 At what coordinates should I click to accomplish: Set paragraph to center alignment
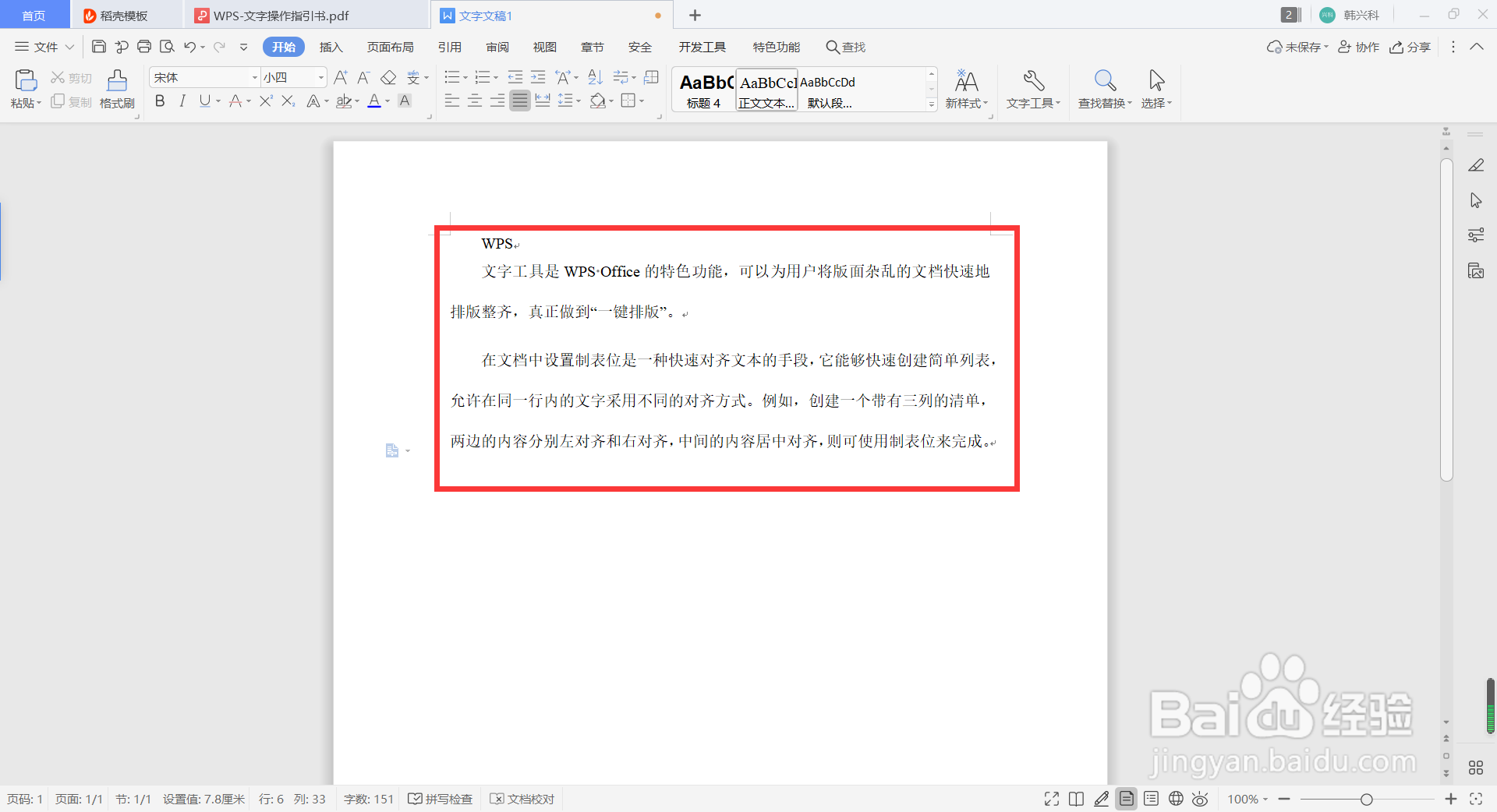point(475,101)
